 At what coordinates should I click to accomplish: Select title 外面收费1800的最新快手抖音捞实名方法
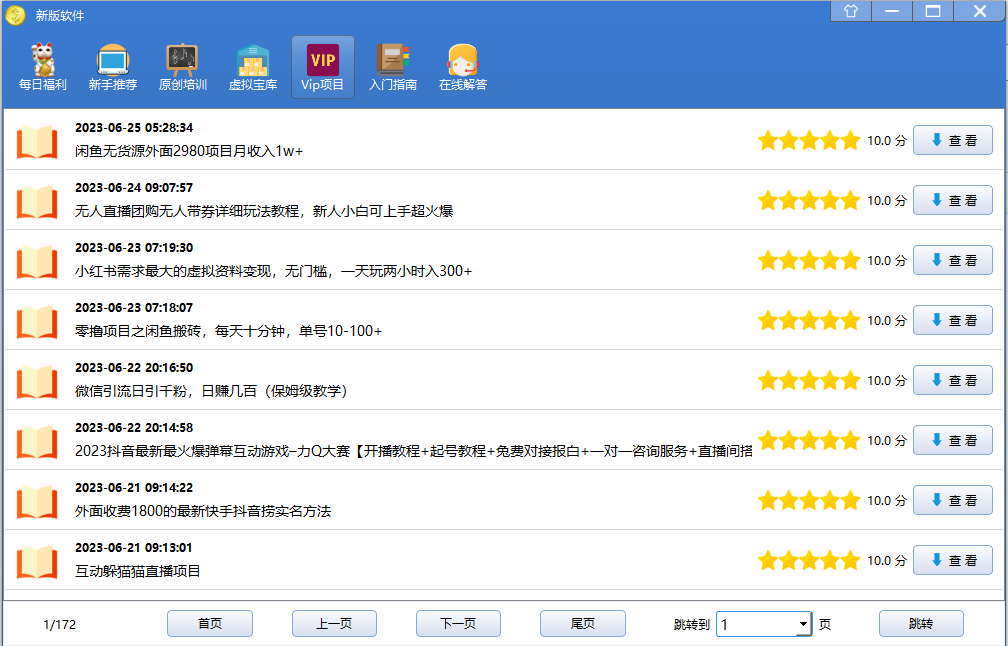click(x=203, y=511)
